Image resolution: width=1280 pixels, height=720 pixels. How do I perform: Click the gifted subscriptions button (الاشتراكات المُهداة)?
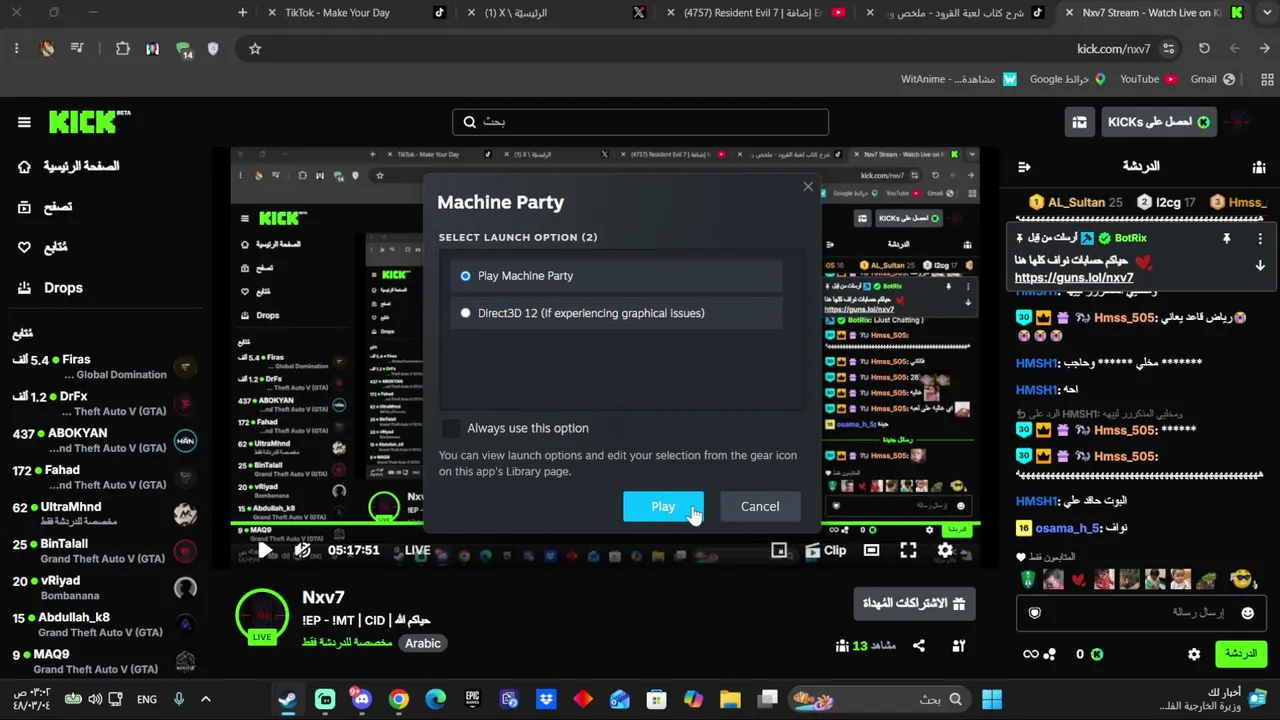tap(914, 603)
